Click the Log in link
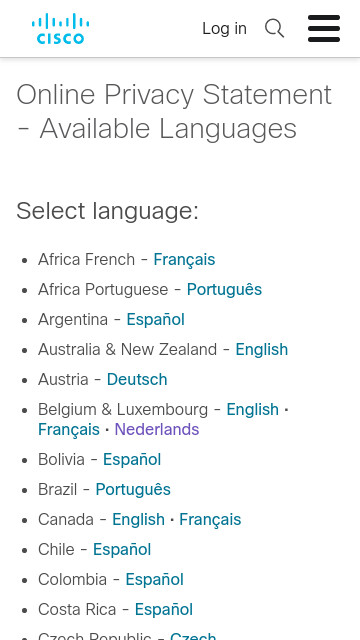This screenshot has width=360, height=640. pyautogui.click(x=224, y=29)
